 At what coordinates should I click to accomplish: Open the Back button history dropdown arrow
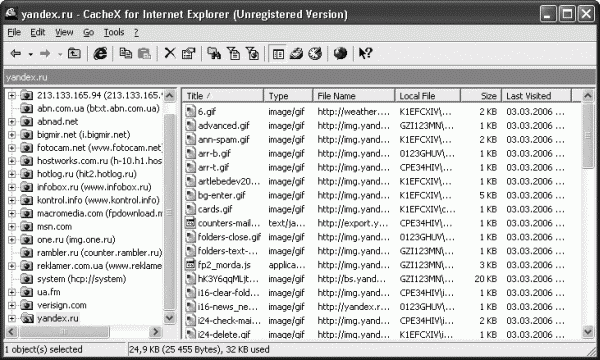pyautogui.click(x=30, y=54)
